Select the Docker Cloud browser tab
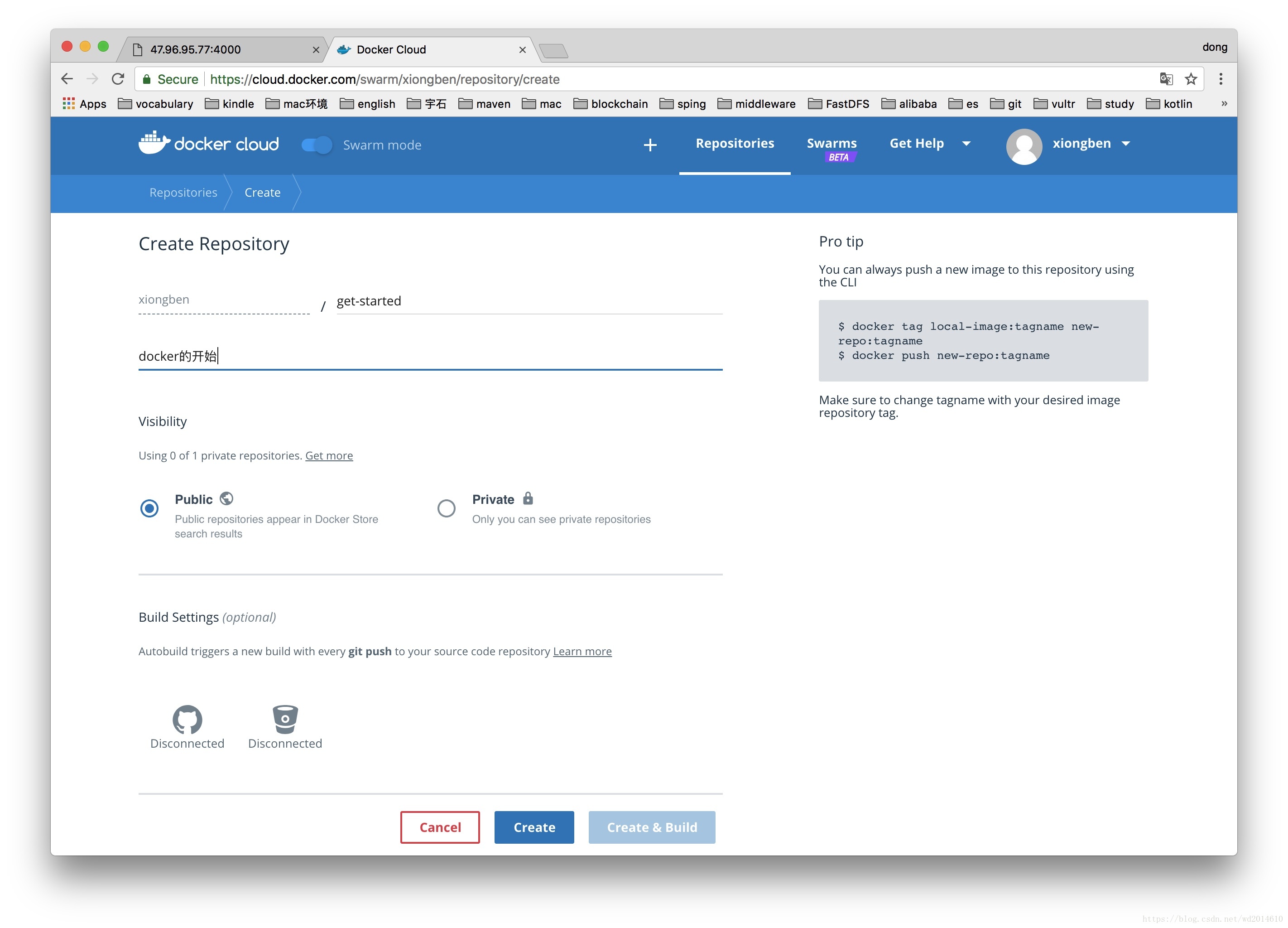Screen dimensions: 1288x928 [432, 49]
